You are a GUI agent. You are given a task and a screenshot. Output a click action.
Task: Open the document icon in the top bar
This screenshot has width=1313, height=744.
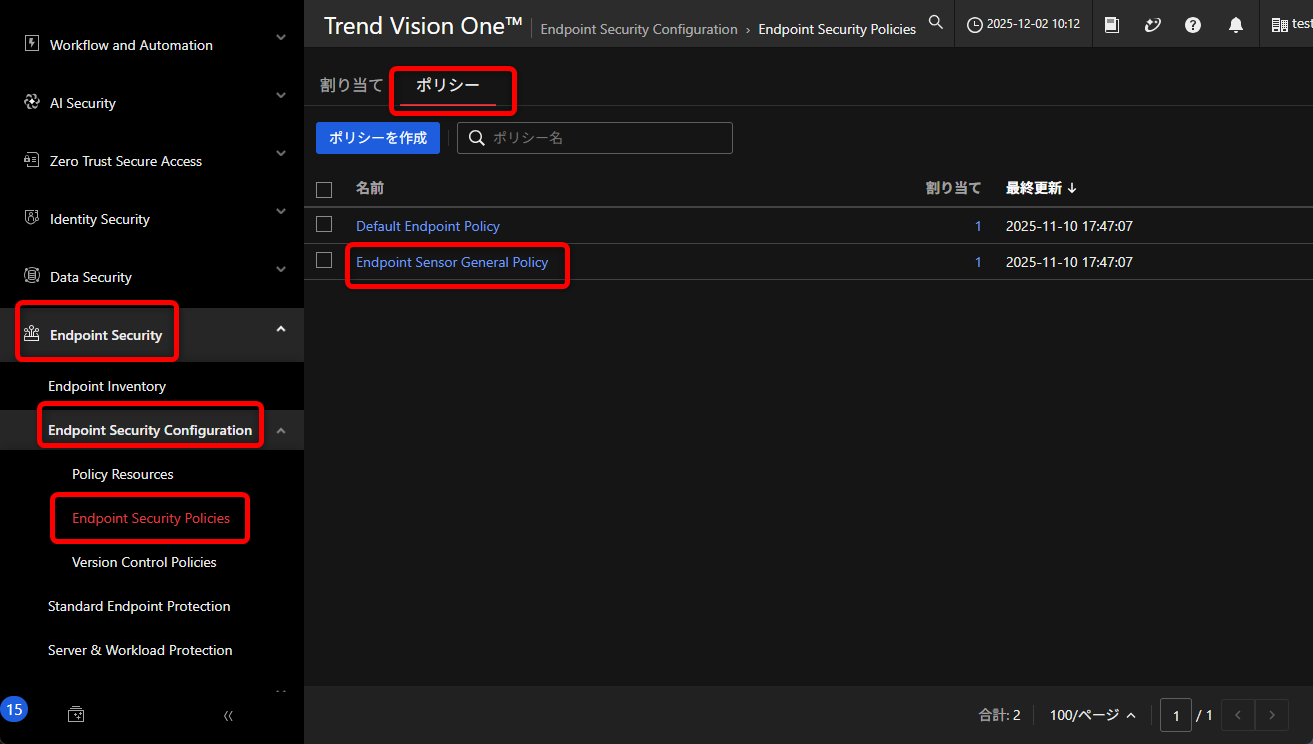tap(1112, 25)
